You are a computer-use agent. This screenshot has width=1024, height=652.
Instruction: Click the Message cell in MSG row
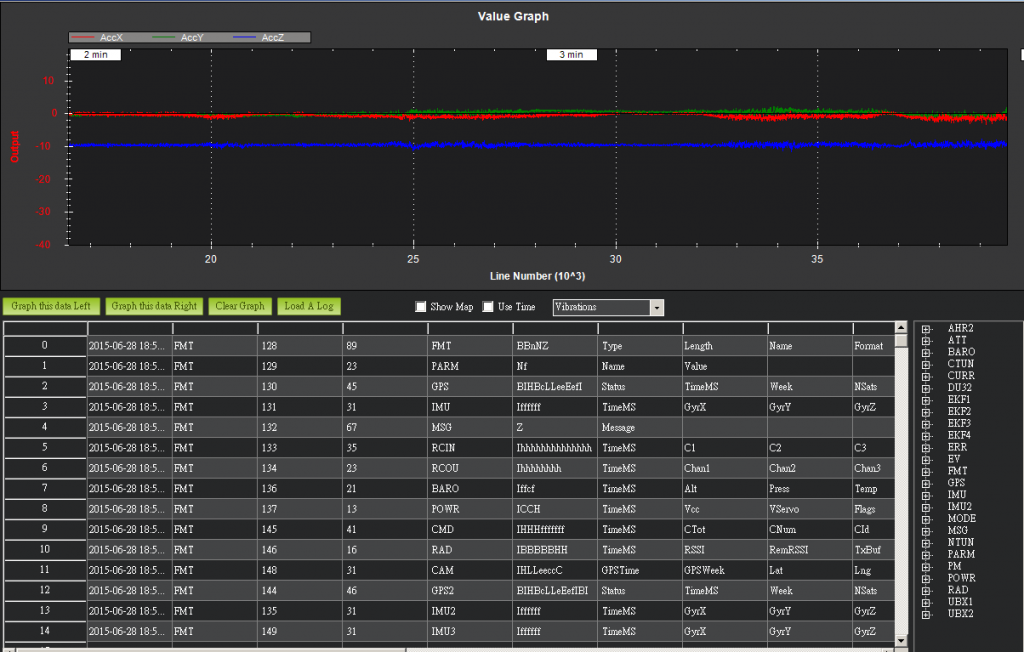640,427
